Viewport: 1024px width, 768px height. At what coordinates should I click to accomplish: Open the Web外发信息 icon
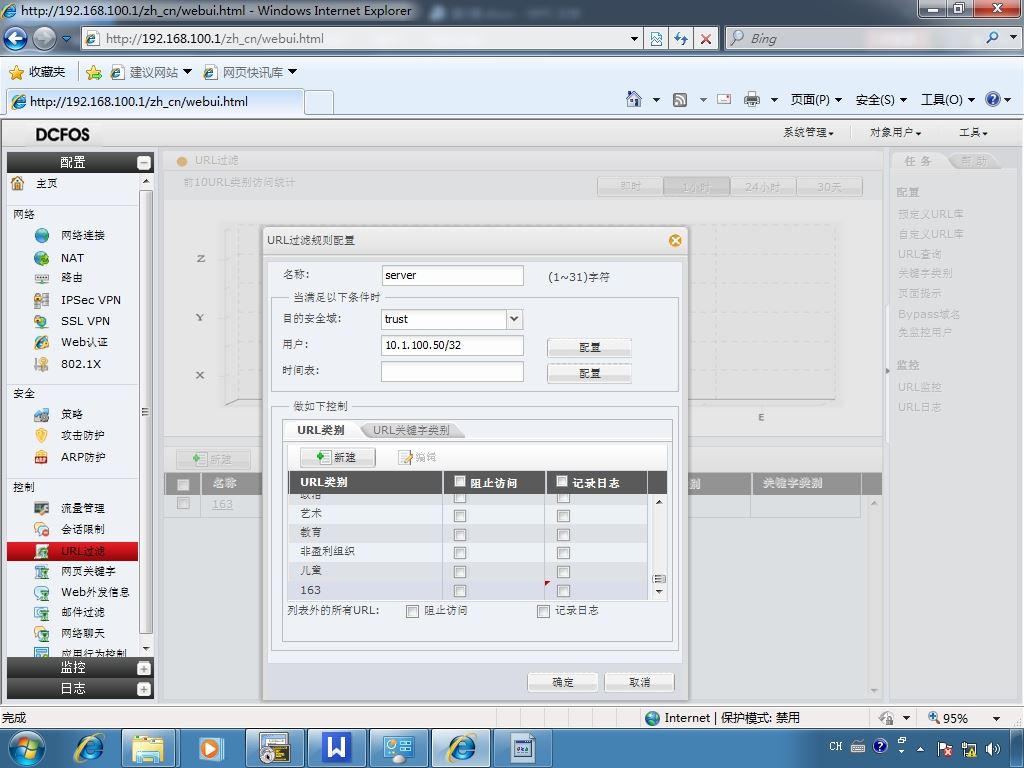(42, 592)
